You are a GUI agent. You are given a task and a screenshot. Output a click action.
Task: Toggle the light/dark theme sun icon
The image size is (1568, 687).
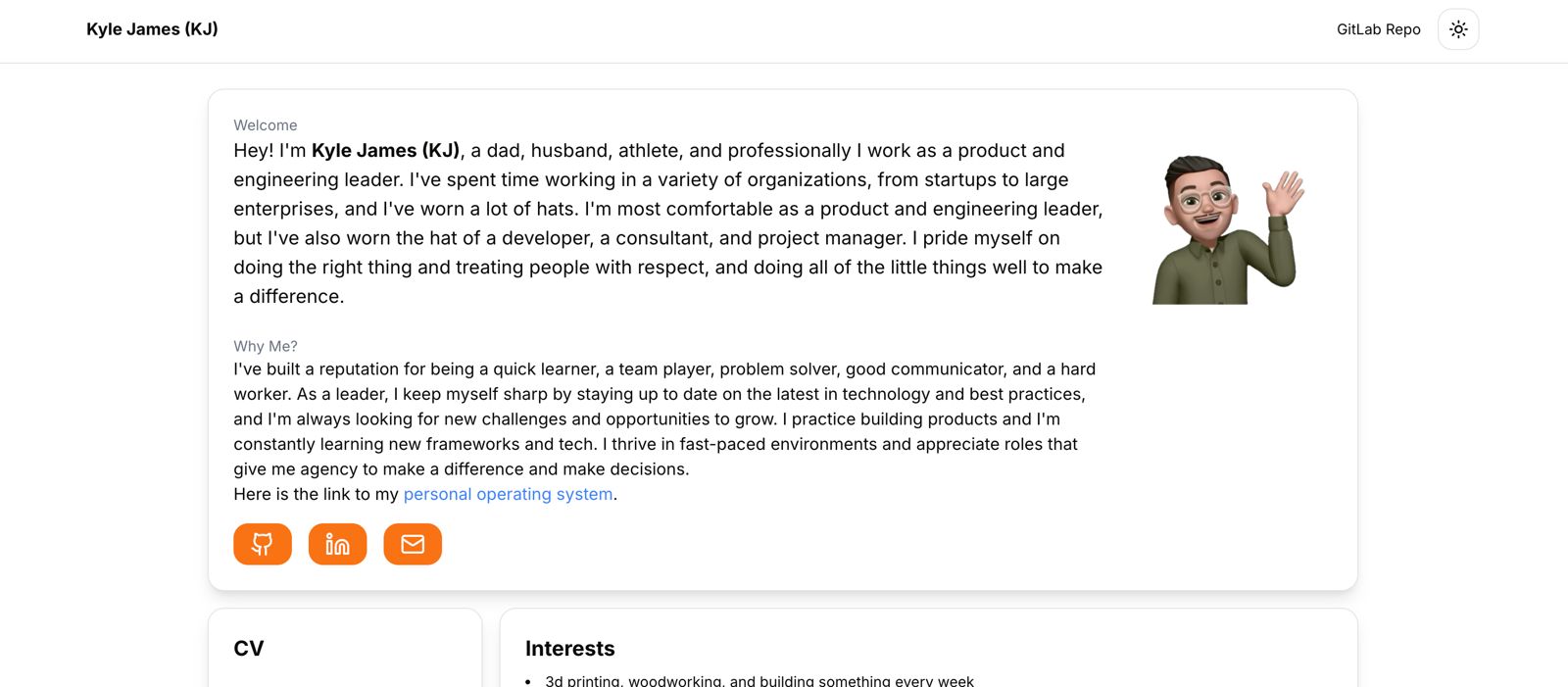(x=1458, y=29)
